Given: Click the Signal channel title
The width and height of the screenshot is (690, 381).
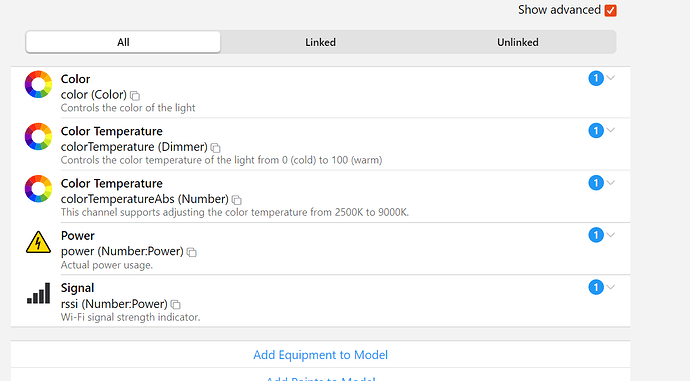Looking at the screenshot, I should tap(77, 288).
